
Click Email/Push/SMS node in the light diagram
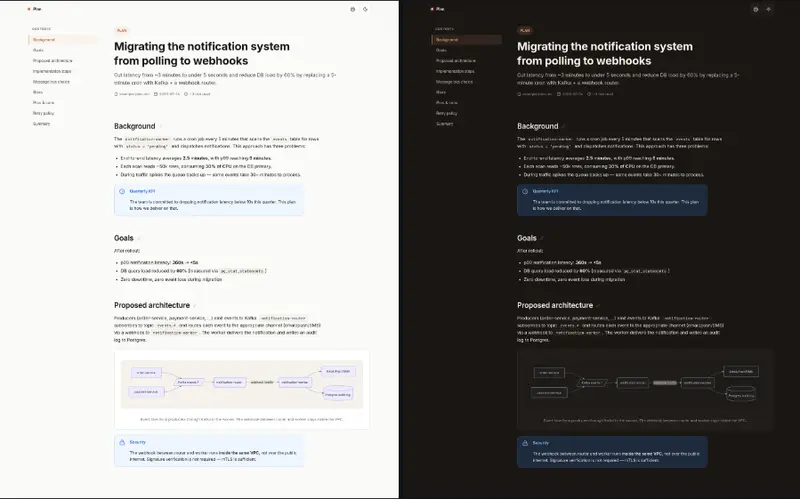click(x=338, y=371)
